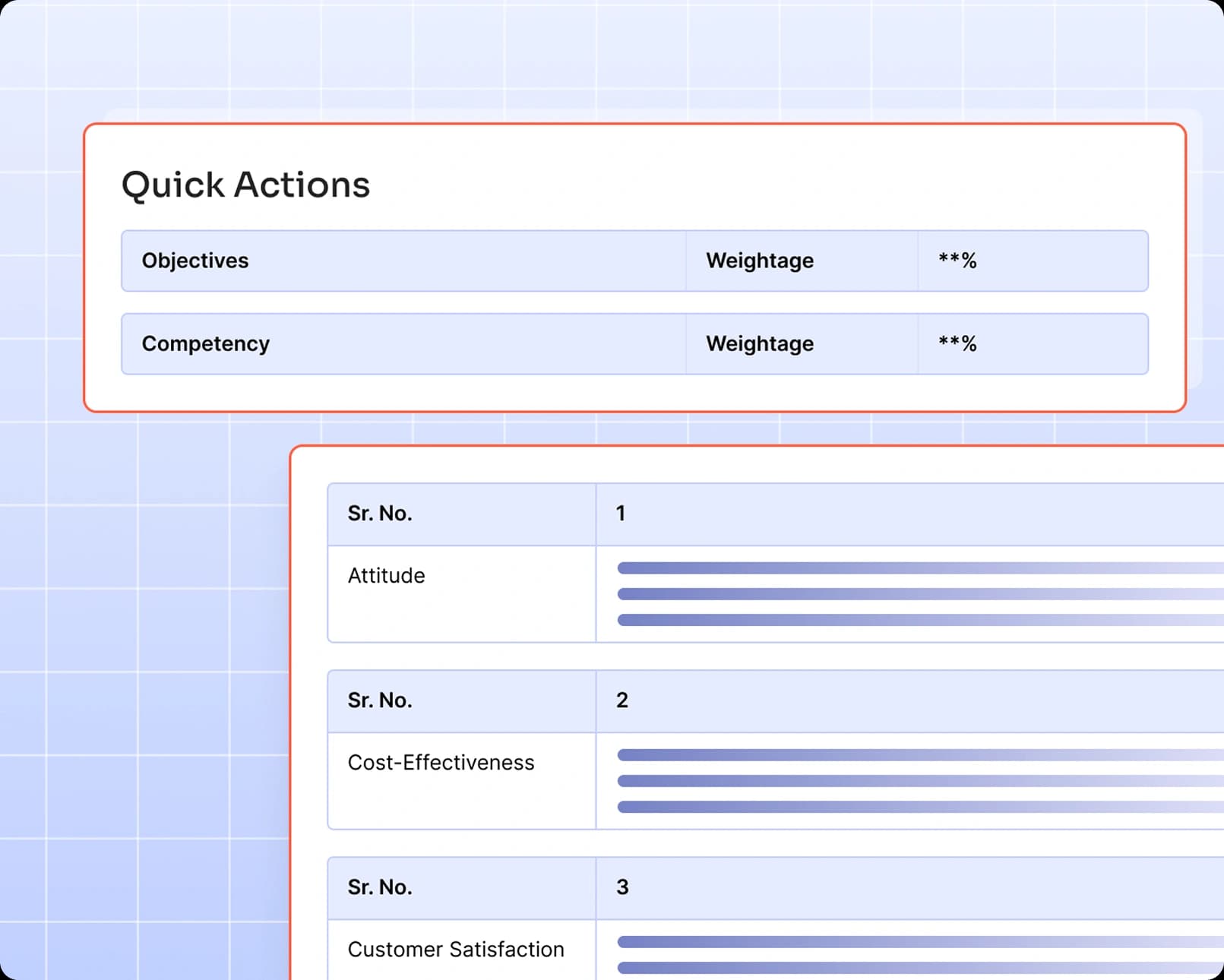Screen dimensions: 1224x980
Task: Click the **% value for Competency
Action: 956,343
